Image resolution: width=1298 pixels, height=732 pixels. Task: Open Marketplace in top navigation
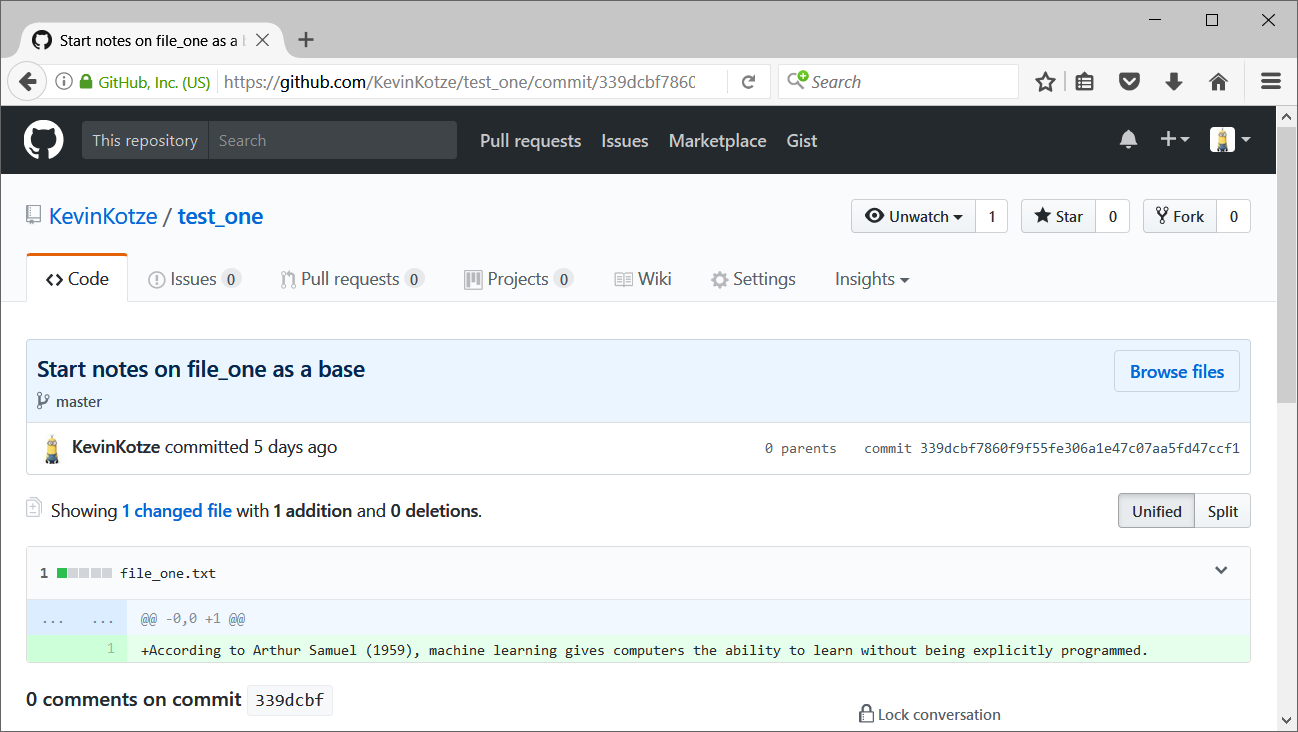[x=717, y=141]
